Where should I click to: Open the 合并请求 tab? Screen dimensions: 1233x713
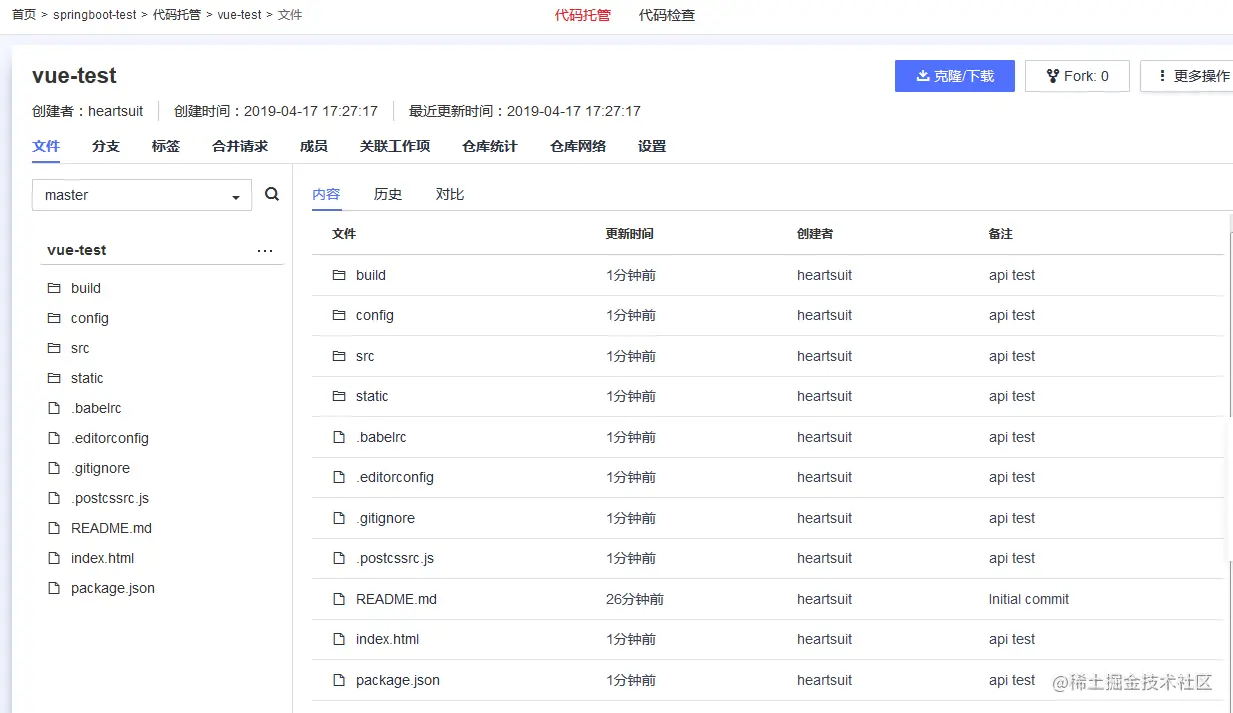[x=240, y=146]
